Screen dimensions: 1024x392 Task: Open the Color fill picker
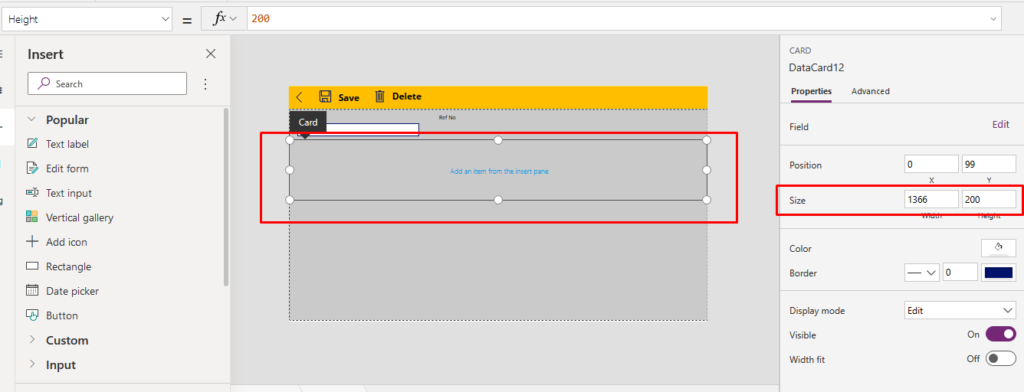[x=999, y=248]
